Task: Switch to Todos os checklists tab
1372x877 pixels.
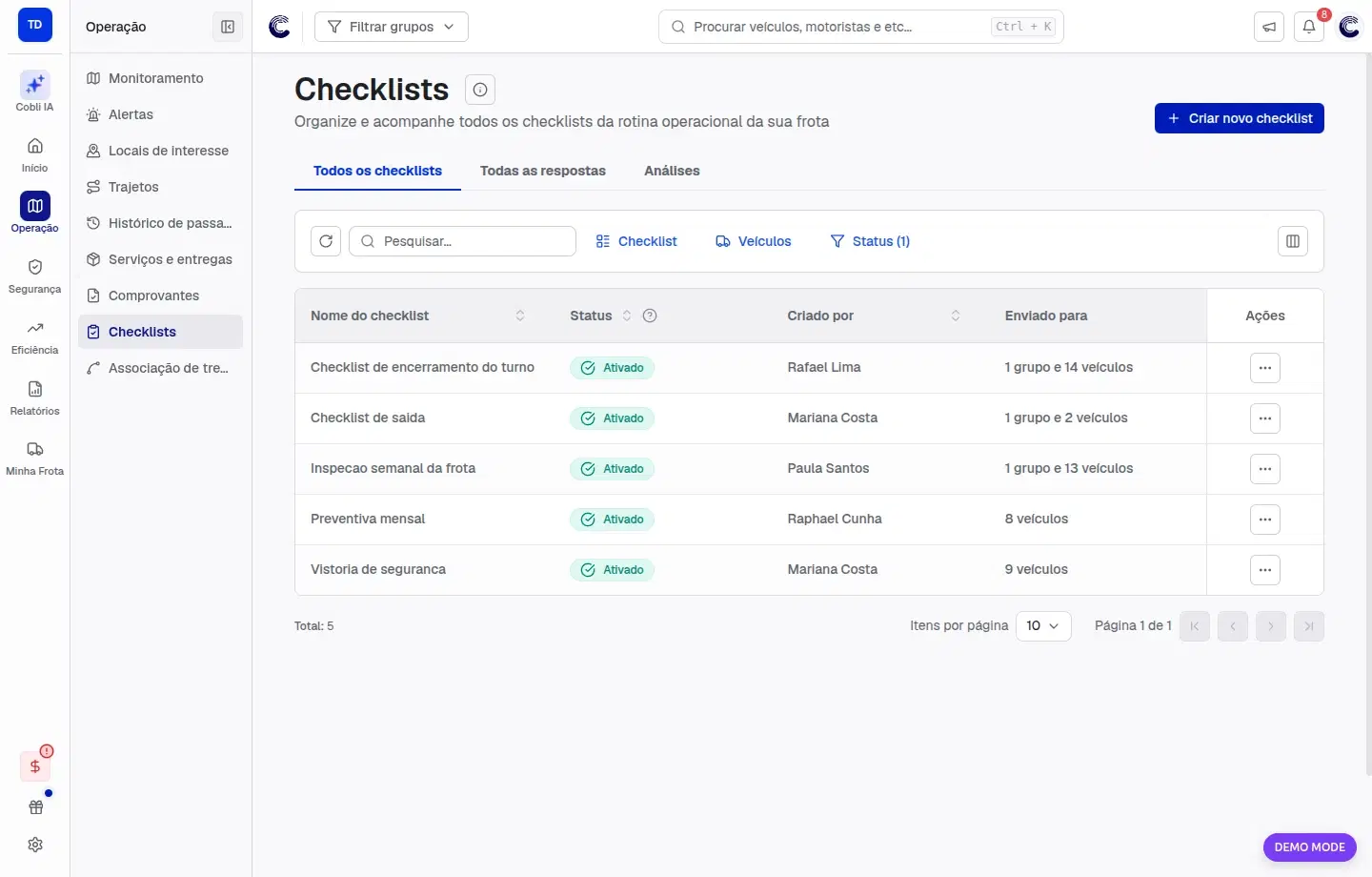Action: 377,171
